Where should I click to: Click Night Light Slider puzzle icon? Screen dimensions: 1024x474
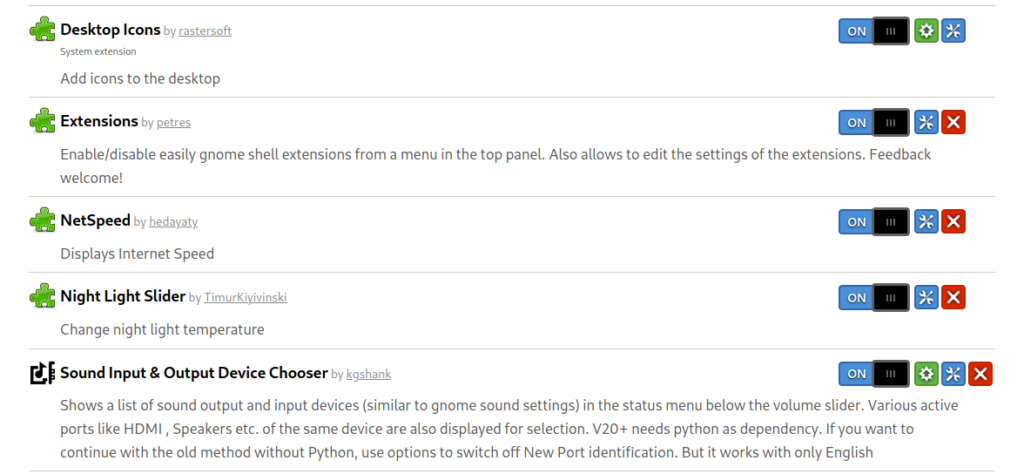point(42,296)
